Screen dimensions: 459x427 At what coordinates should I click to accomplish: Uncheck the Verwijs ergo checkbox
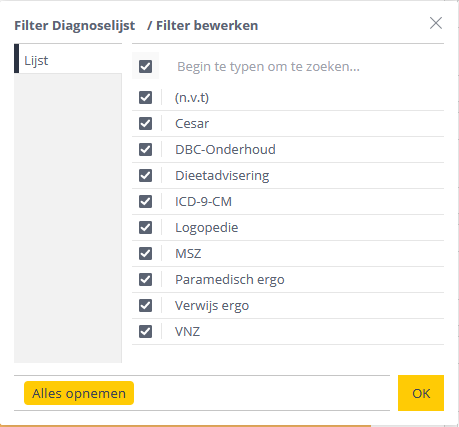145,306
